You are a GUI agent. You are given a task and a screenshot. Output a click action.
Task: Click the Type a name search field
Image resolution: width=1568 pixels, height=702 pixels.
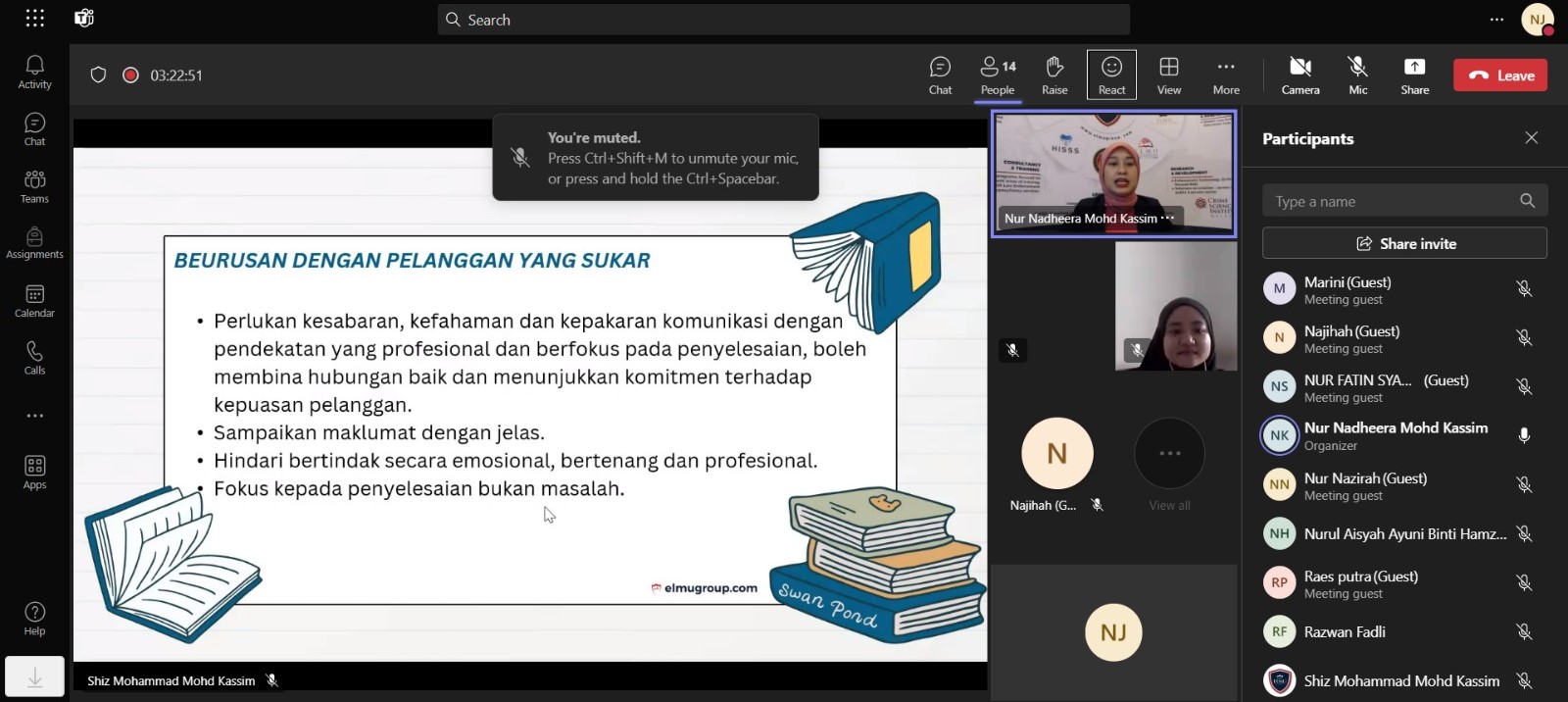click(1392, 201)
